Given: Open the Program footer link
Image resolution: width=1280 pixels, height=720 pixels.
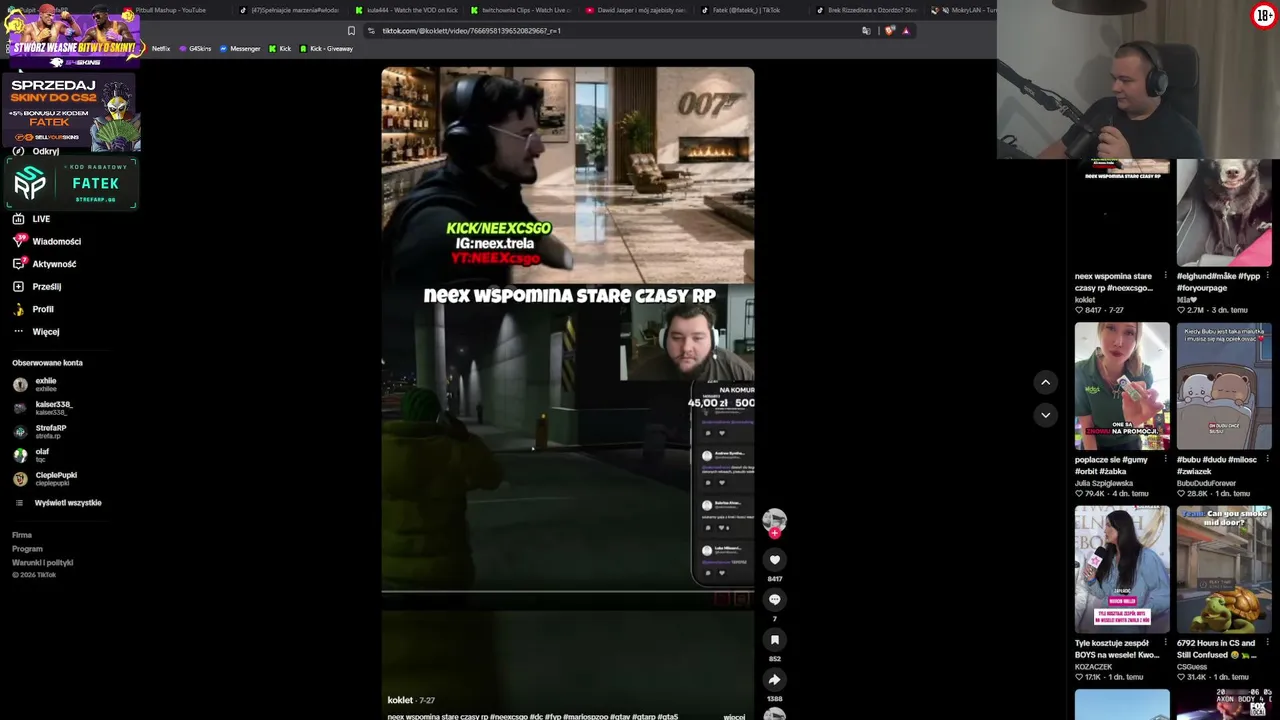Looking at the screenshot, I should [x=27, y=549].
